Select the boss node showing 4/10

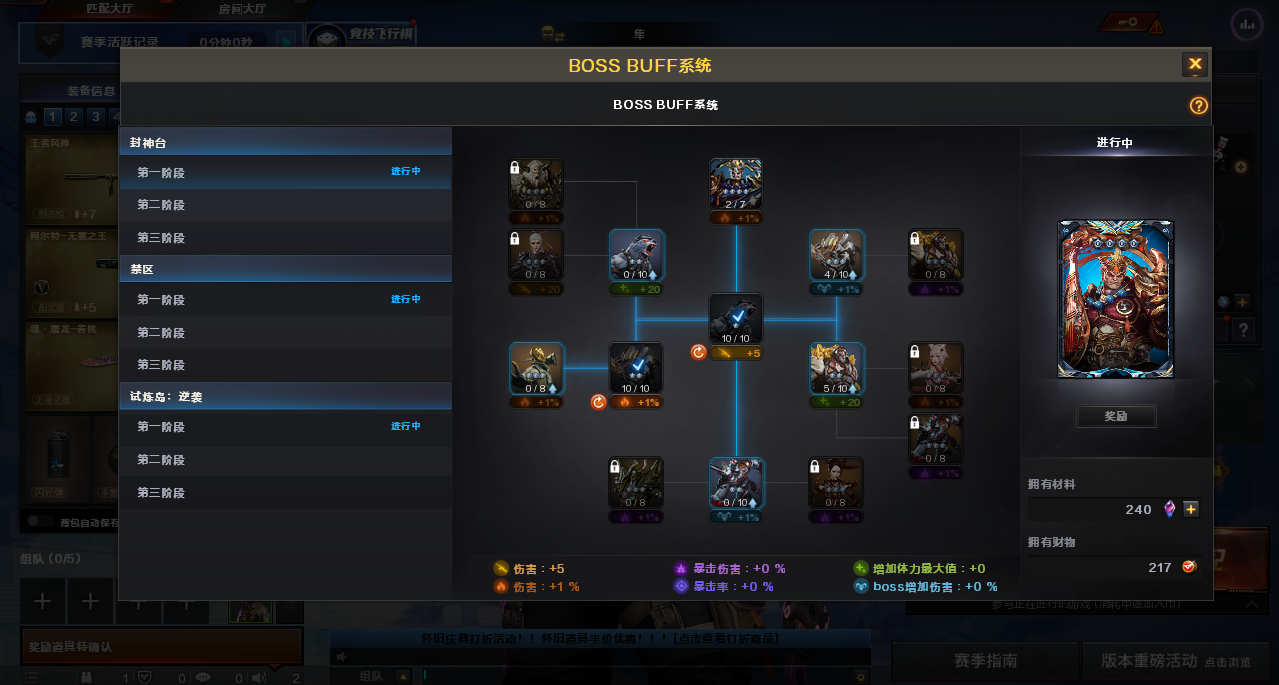(837, 256)
